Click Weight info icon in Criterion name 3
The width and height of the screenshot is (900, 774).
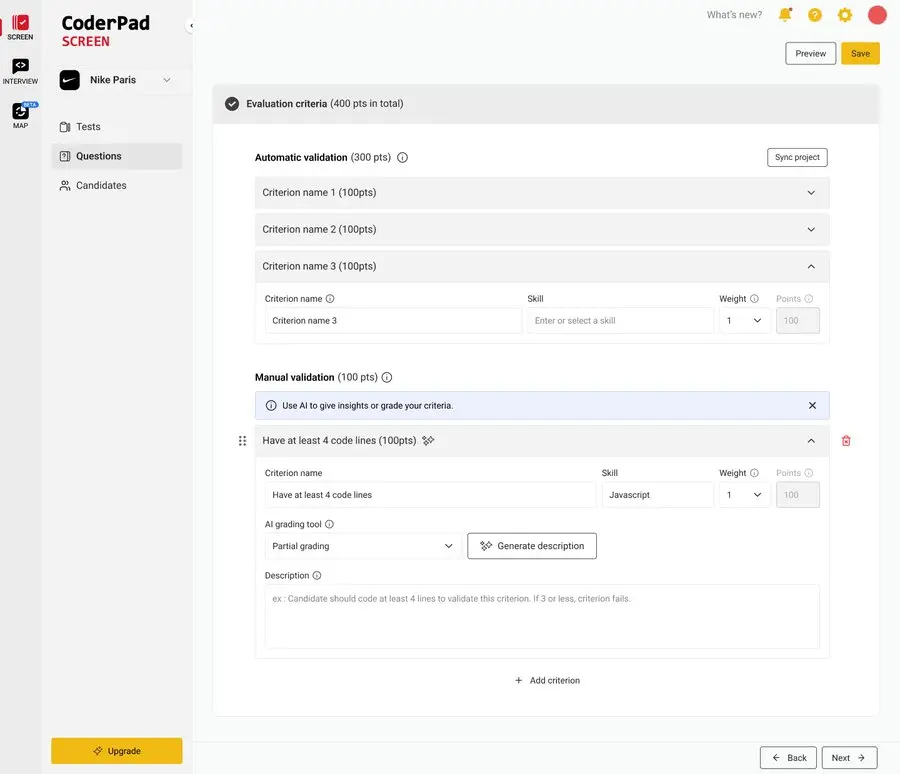point(754,299)
